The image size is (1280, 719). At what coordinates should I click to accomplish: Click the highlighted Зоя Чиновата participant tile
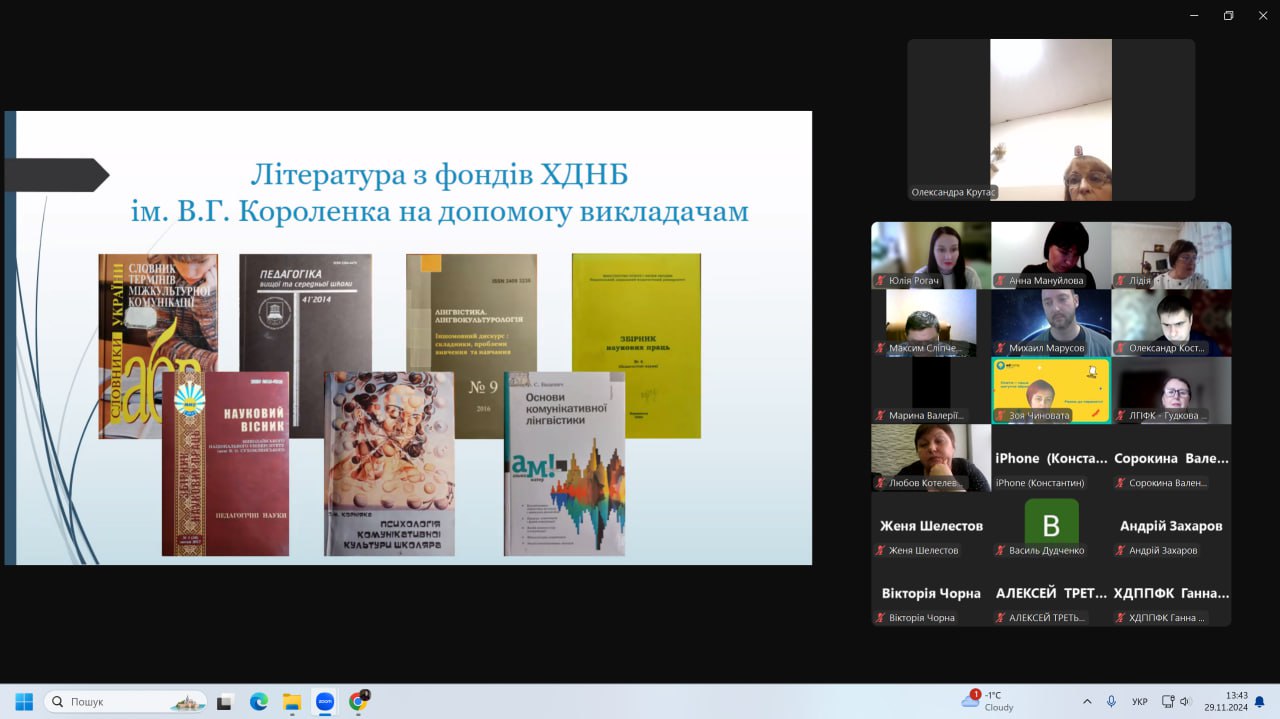[1051, 390]
